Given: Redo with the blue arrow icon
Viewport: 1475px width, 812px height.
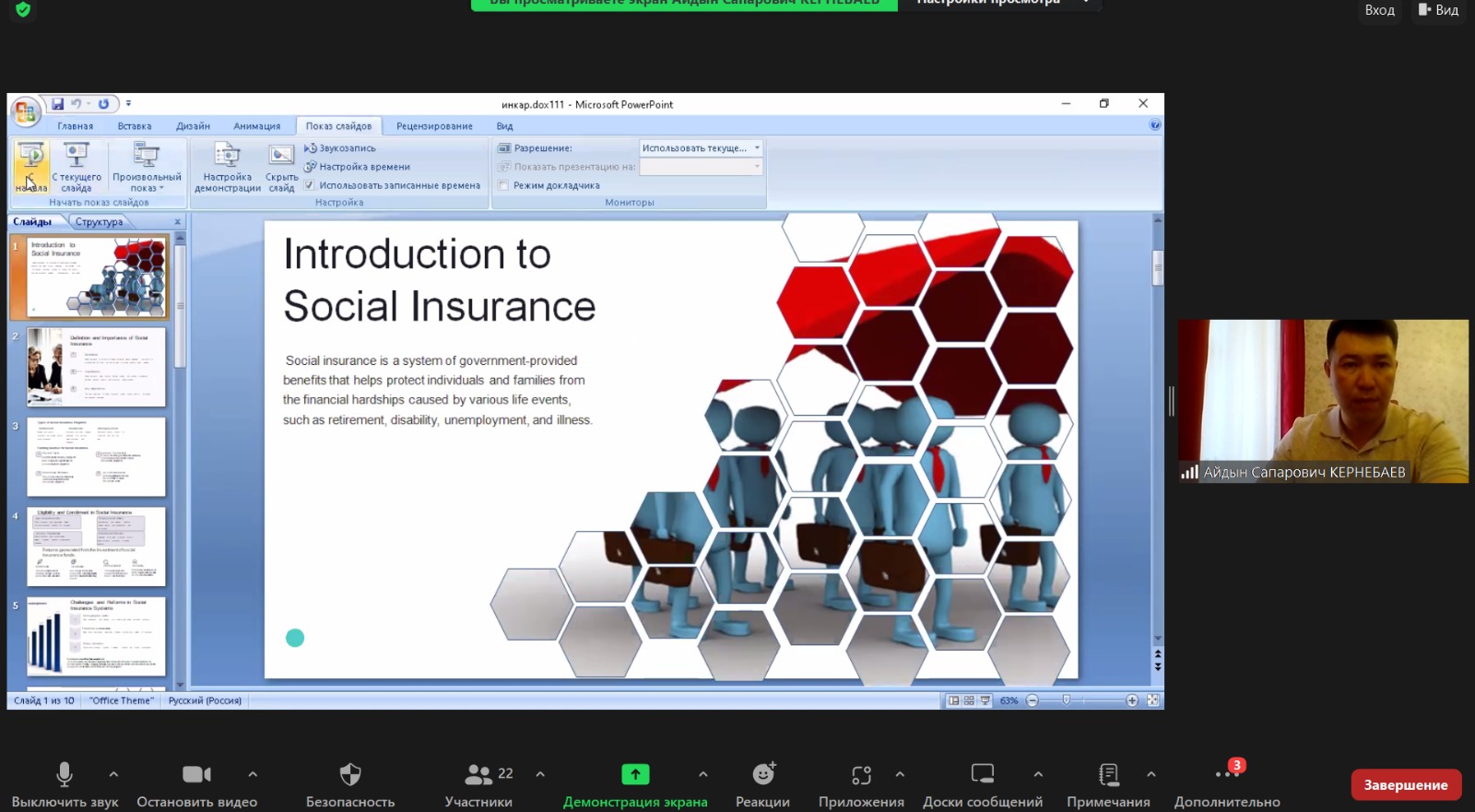Looking at the screenshot, I should (x=103, y=104).
